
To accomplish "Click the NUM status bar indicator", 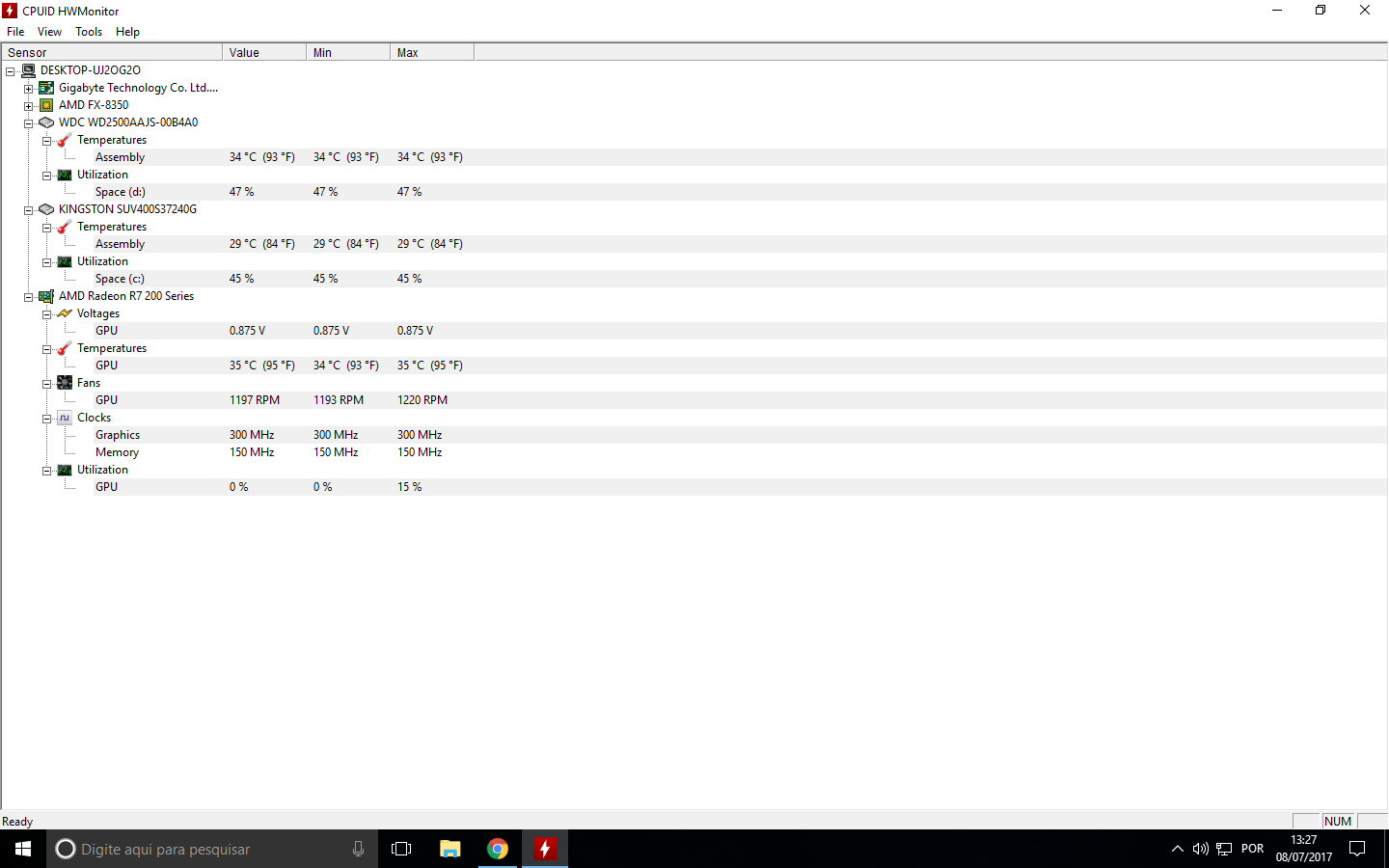I will [x=1338, y=822].
